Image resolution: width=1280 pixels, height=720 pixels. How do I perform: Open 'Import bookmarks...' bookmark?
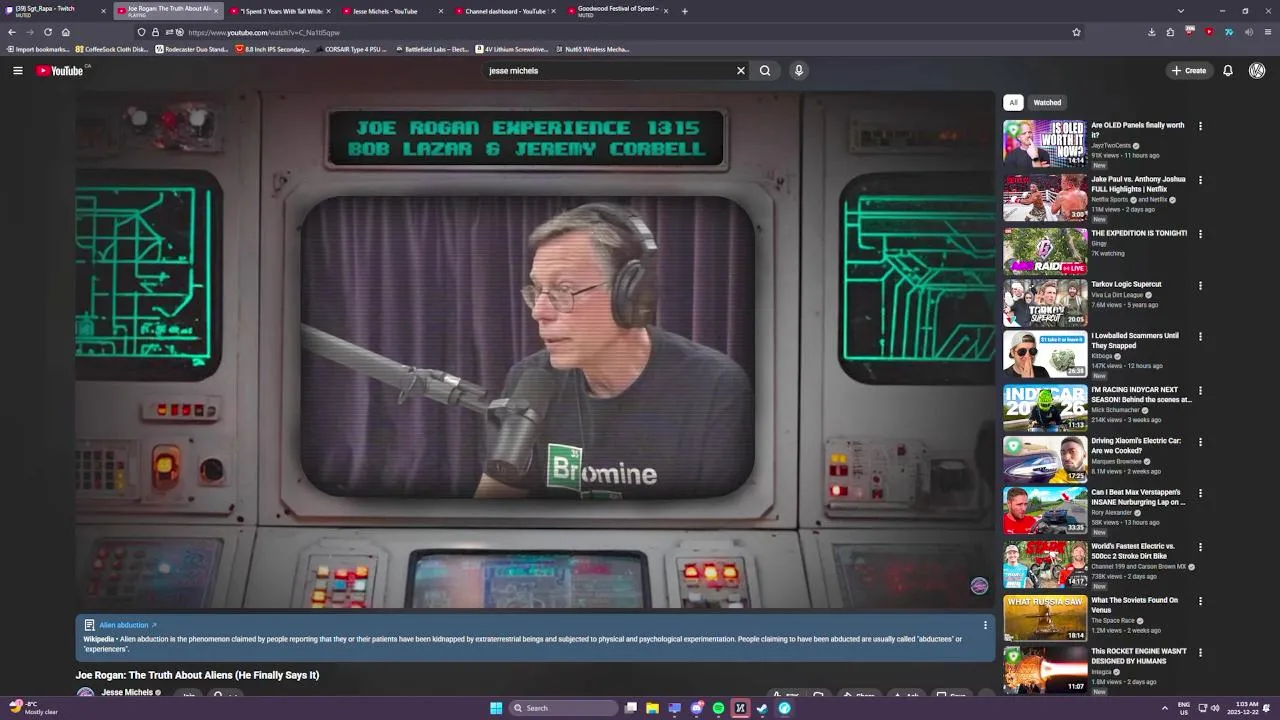tap(38, 49)
